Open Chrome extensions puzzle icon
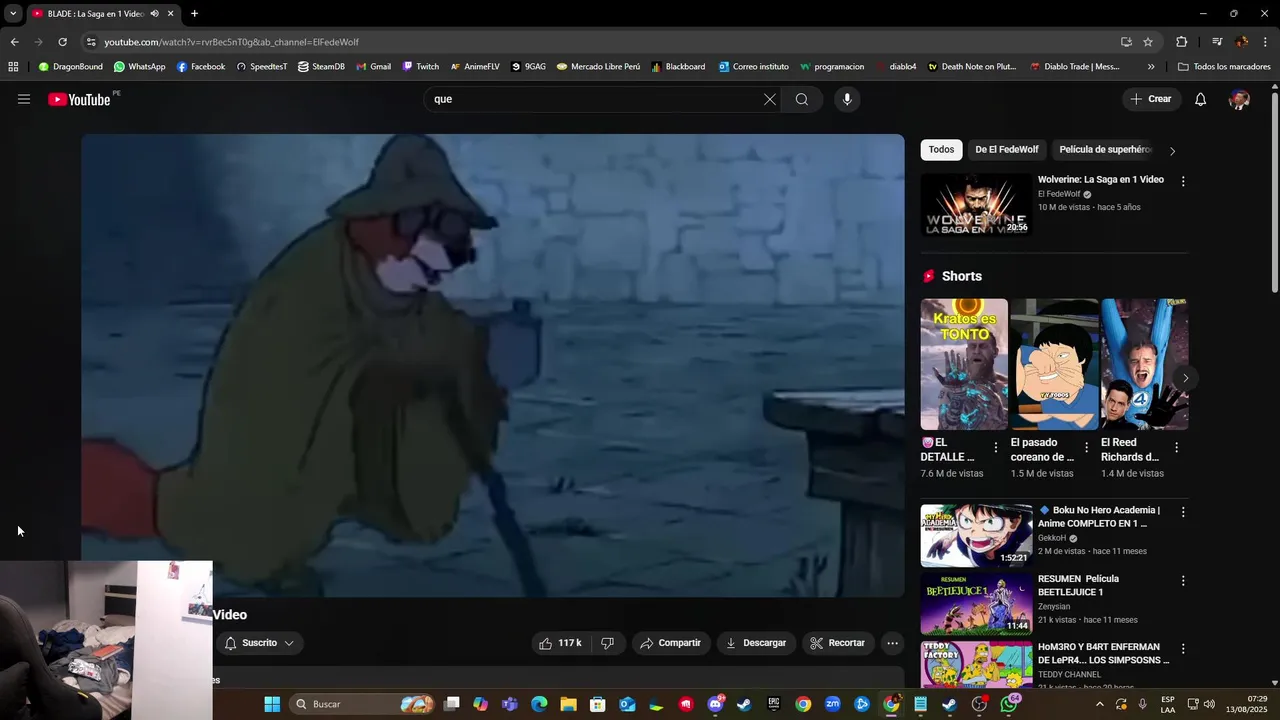This screenshot has height=720, width=1280. pos(1181,42)
